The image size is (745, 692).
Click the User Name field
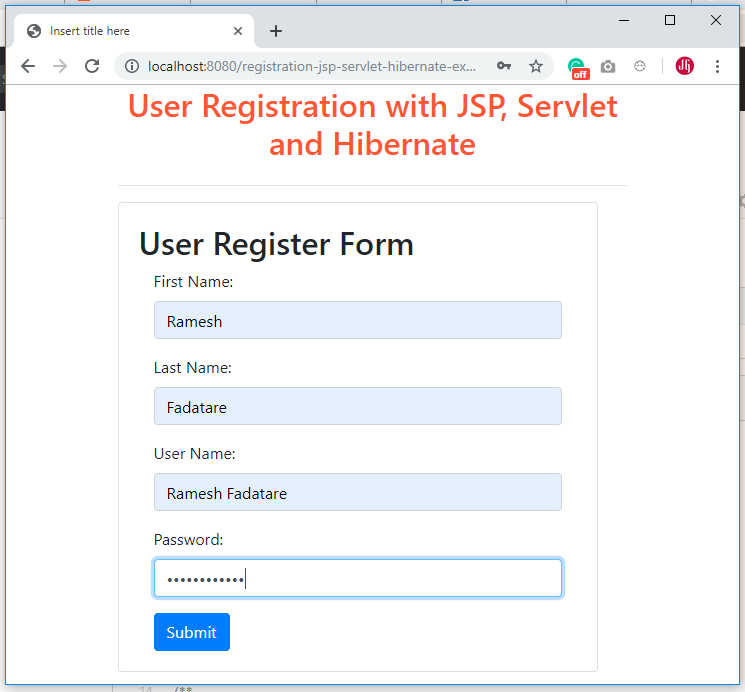tap(357, 492)
